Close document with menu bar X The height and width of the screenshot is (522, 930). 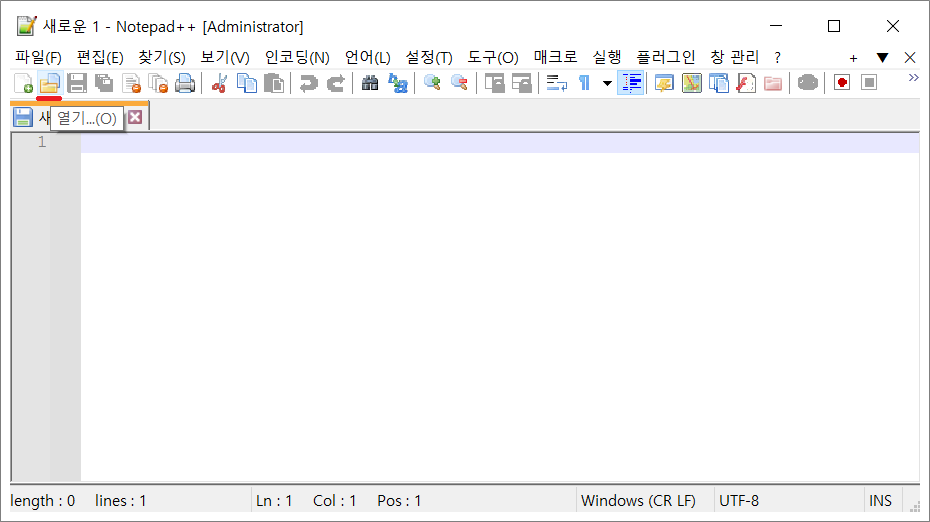(x=910, y=58)
